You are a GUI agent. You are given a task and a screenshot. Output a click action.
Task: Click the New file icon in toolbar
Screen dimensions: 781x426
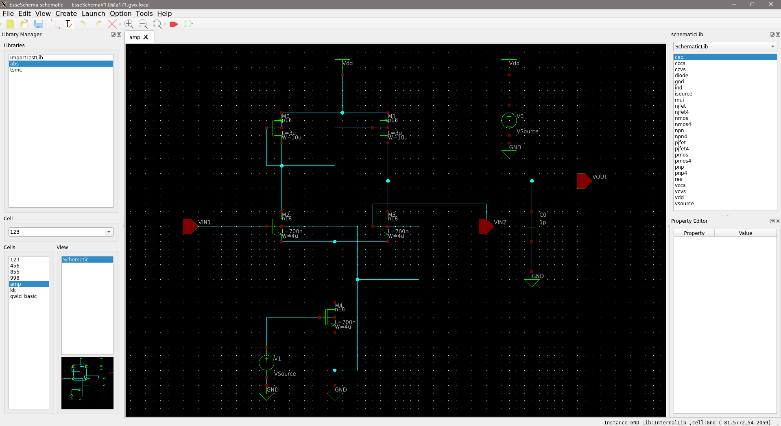[9, 23]
